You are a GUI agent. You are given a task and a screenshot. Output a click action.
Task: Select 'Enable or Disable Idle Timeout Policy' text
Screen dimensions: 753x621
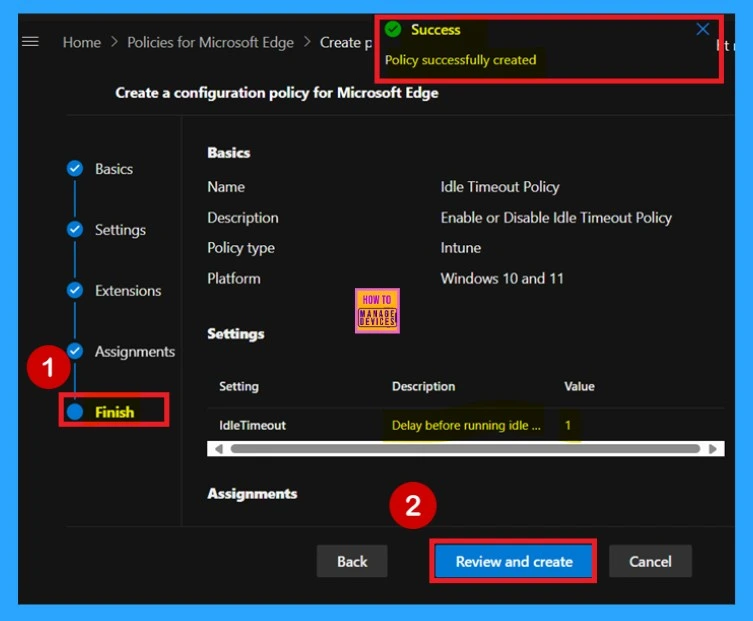[x=556, y=218]
